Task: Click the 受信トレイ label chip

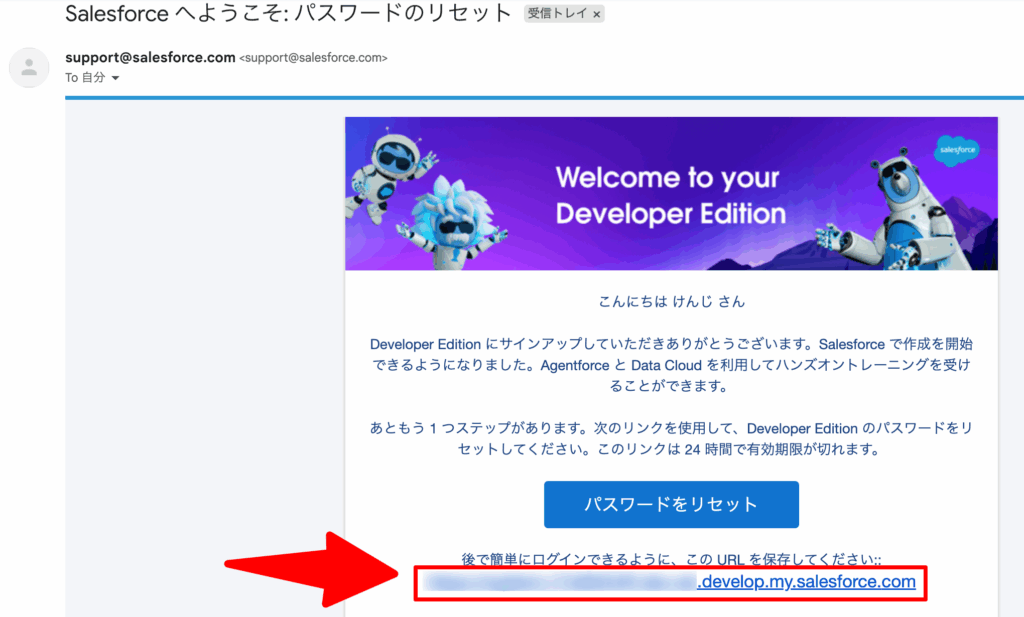Action: tap(558, 15)
